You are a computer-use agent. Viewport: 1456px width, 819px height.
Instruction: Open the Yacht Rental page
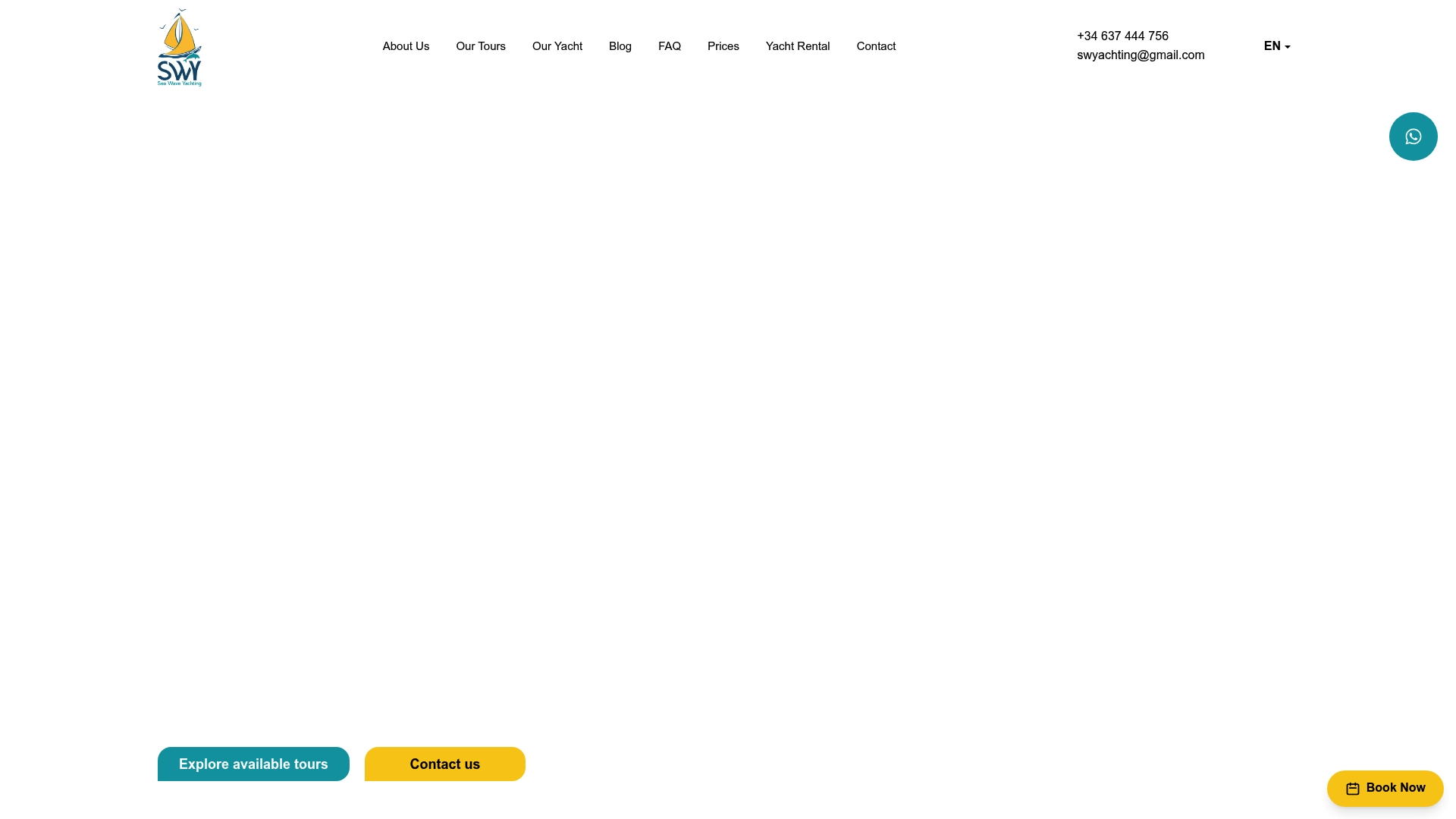pyautogui.click(x=797, y=46)
